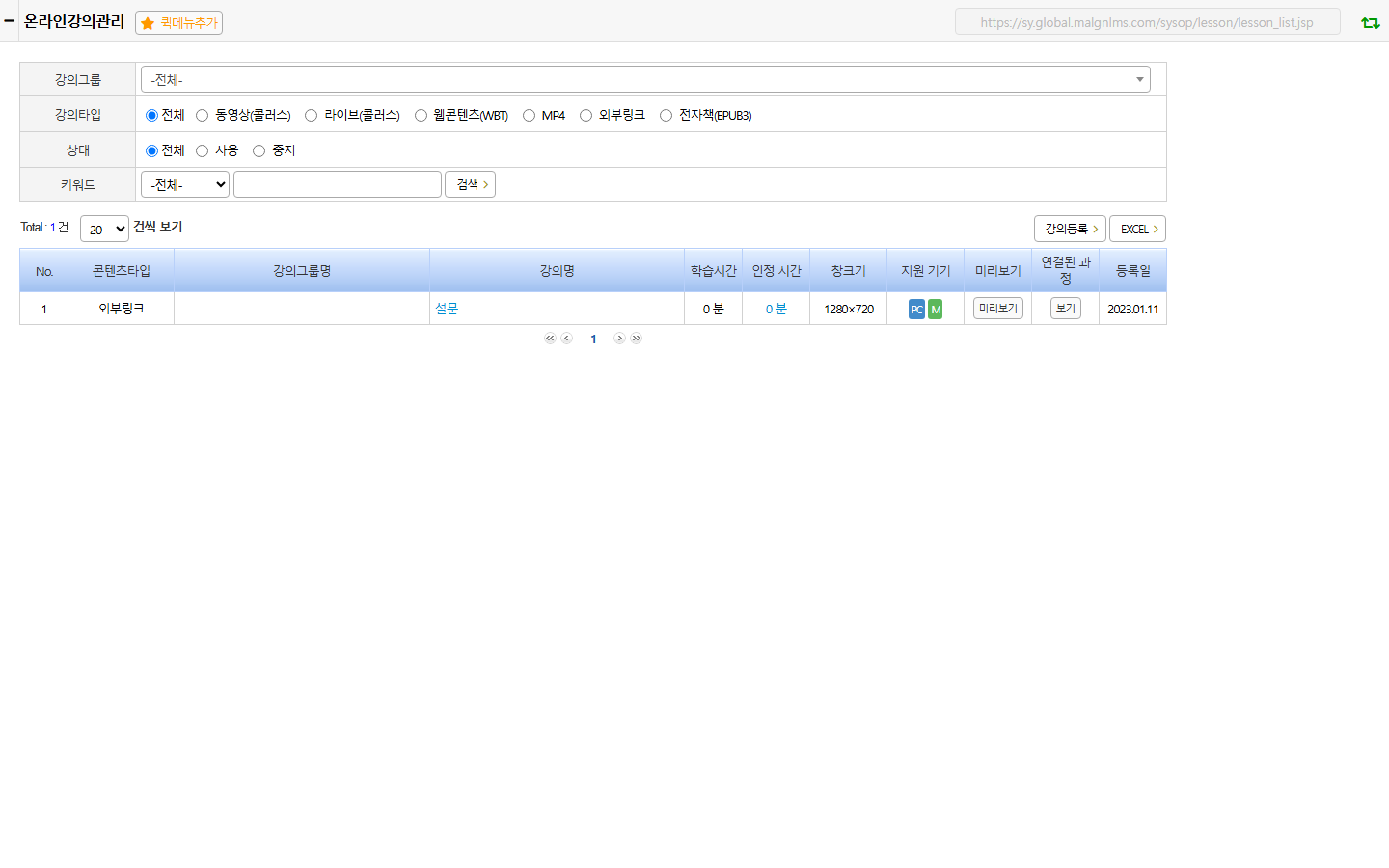The height and width of the screenshot is (868, 1389).
Task: Click the 학습시간 column header
Action: click(x=714, y=270)
